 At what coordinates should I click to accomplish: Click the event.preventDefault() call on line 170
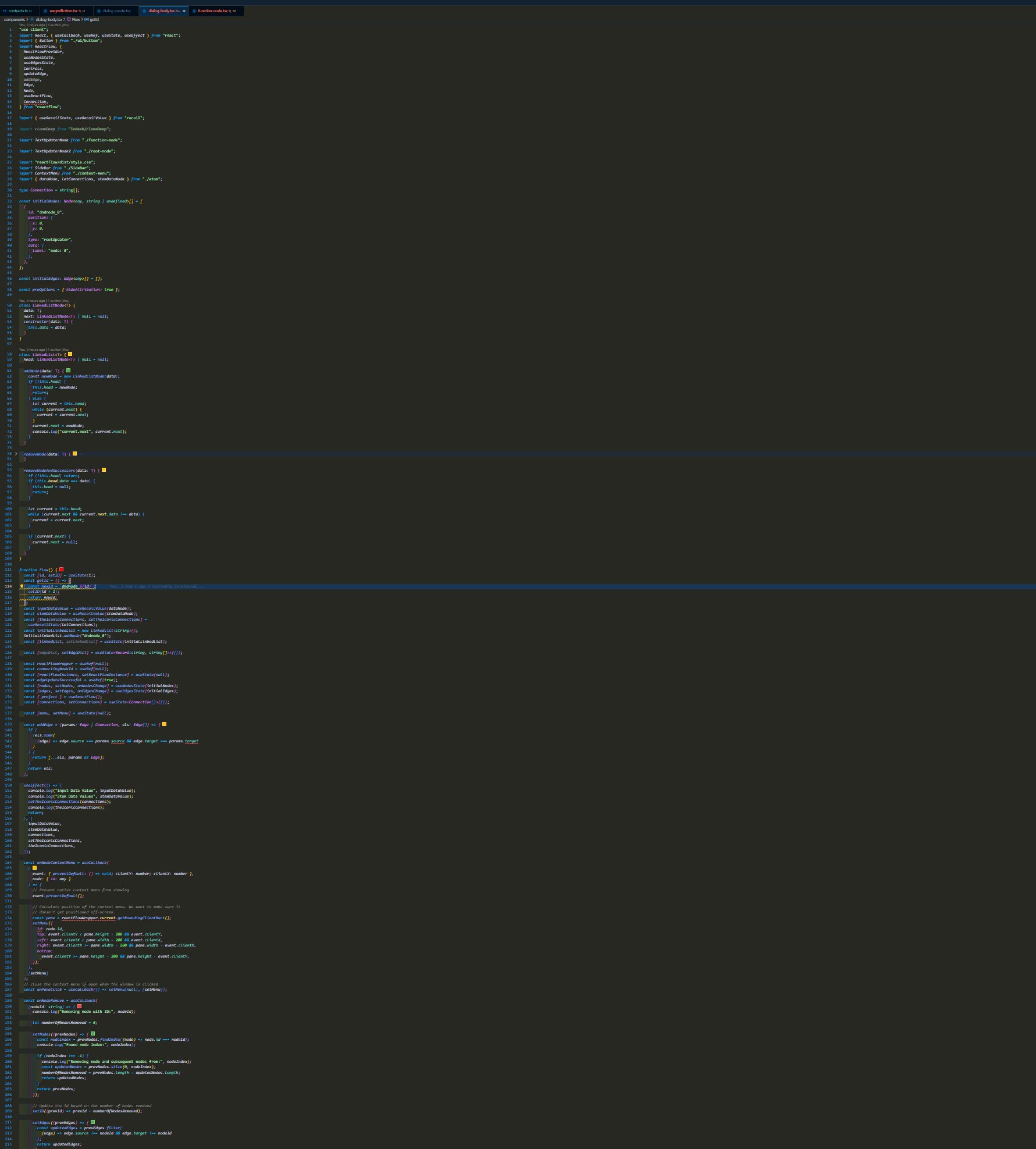pyautogui.click(x=58, y=896)
